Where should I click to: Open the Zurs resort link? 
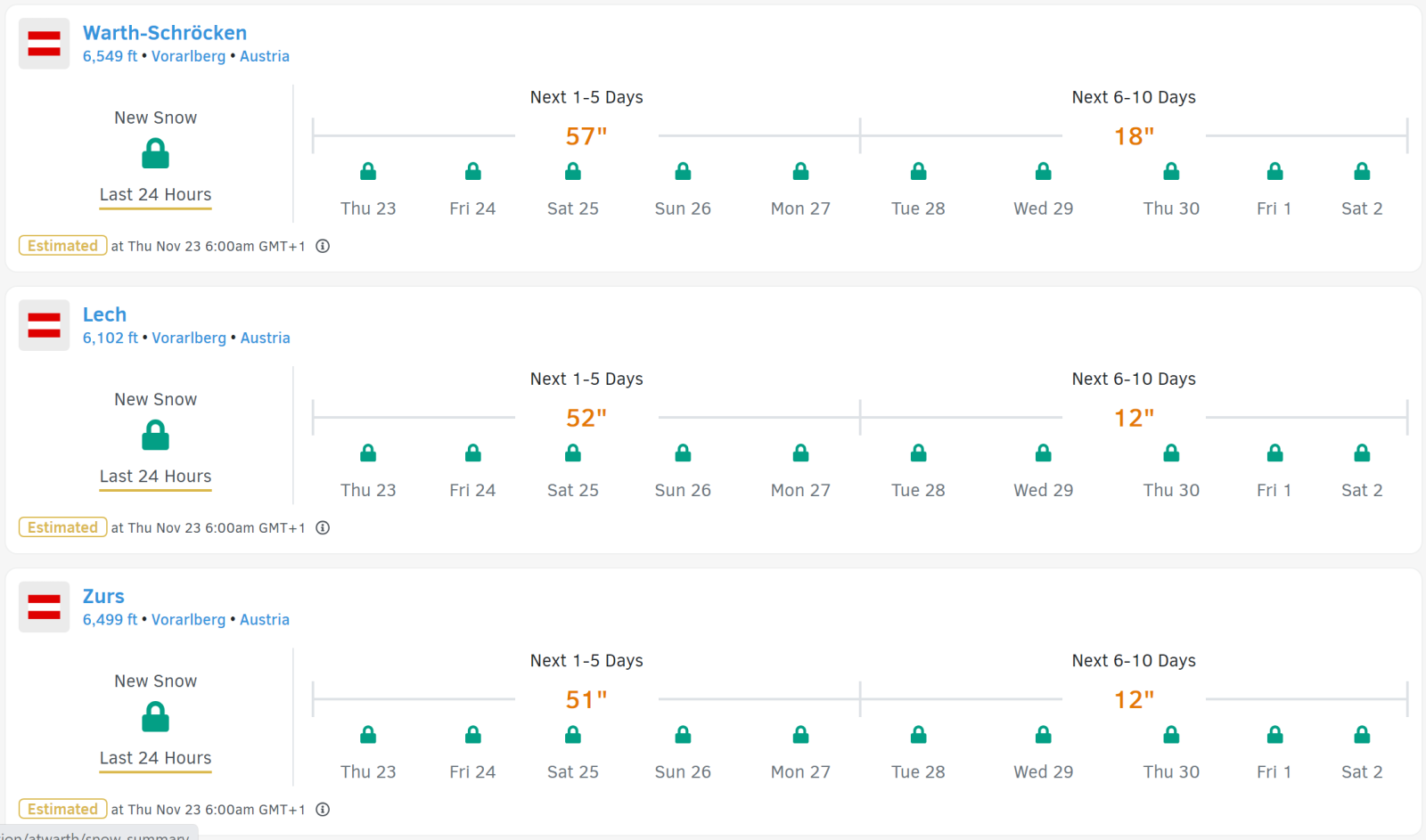coord(103,596)
